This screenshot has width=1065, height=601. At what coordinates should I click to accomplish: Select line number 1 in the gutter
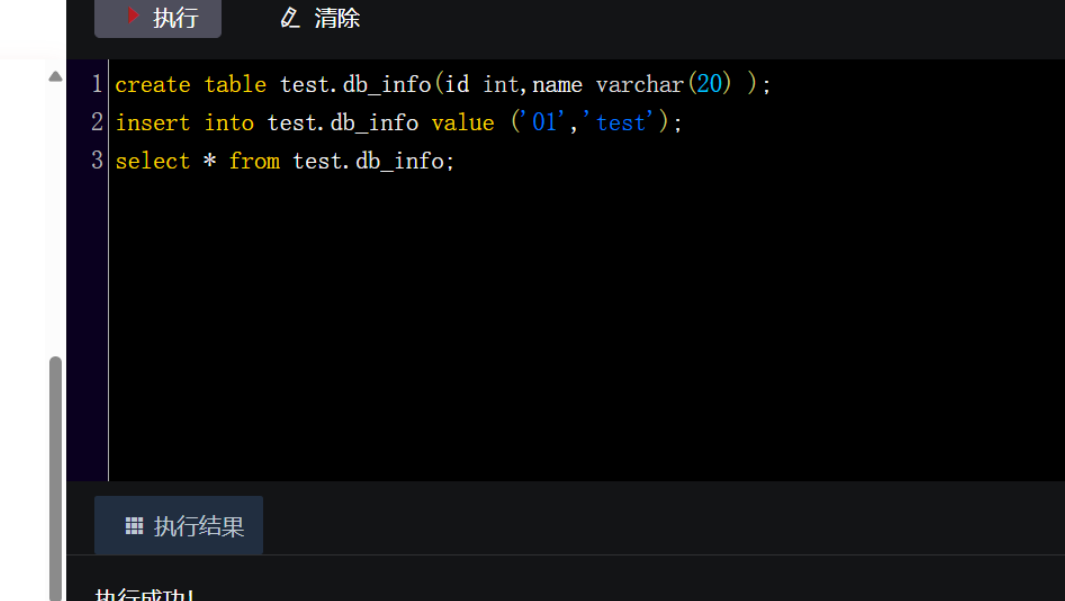click(x=97, y=84)
